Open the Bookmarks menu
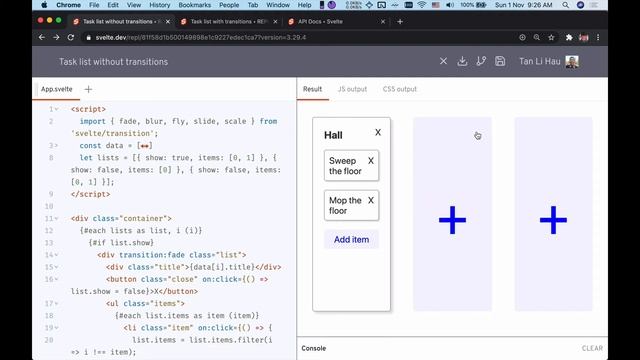This screenshot has height=360, width=640. coord(194,5)
